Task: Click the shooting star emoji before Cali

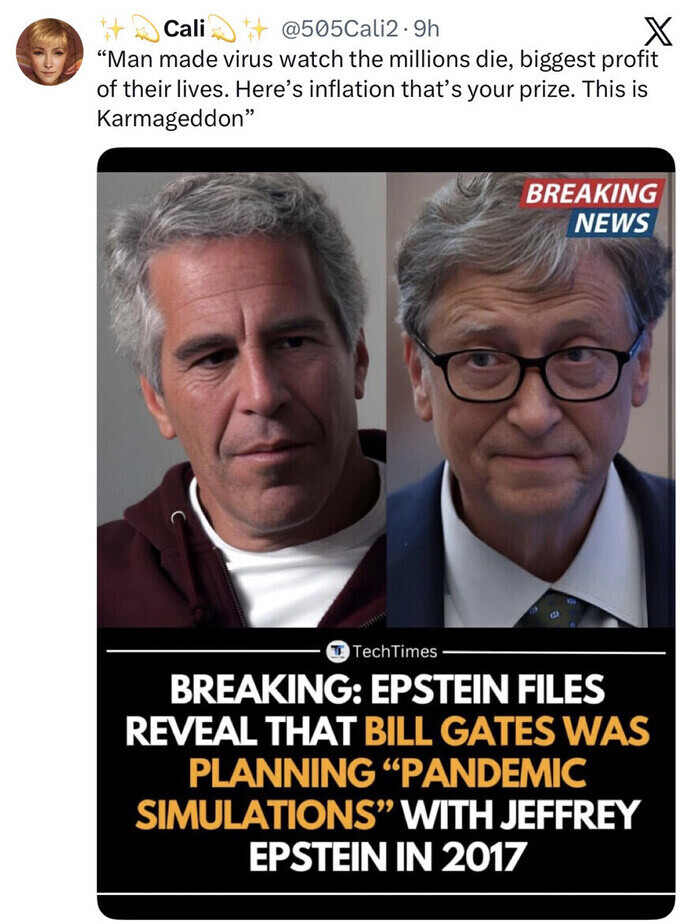Action: coord(146,29)
